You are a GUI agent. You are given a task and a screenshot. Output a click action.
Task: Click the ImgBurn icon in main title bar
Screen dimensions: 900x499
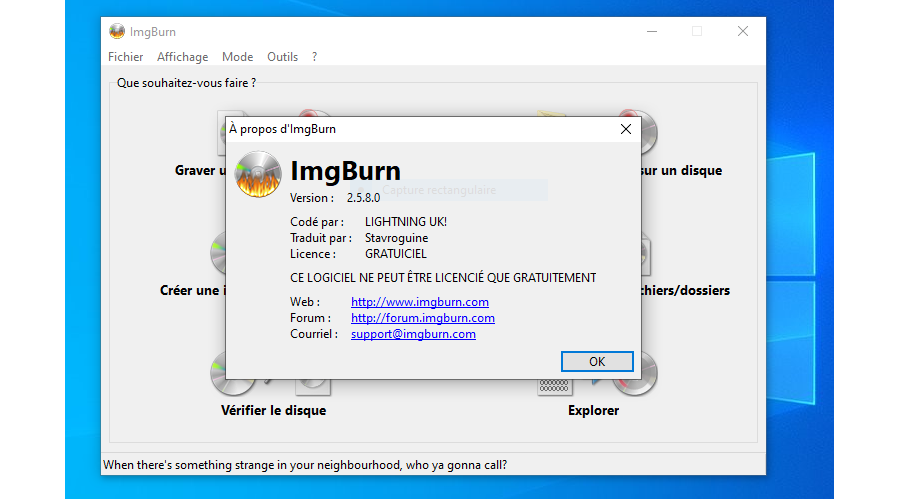117,32
